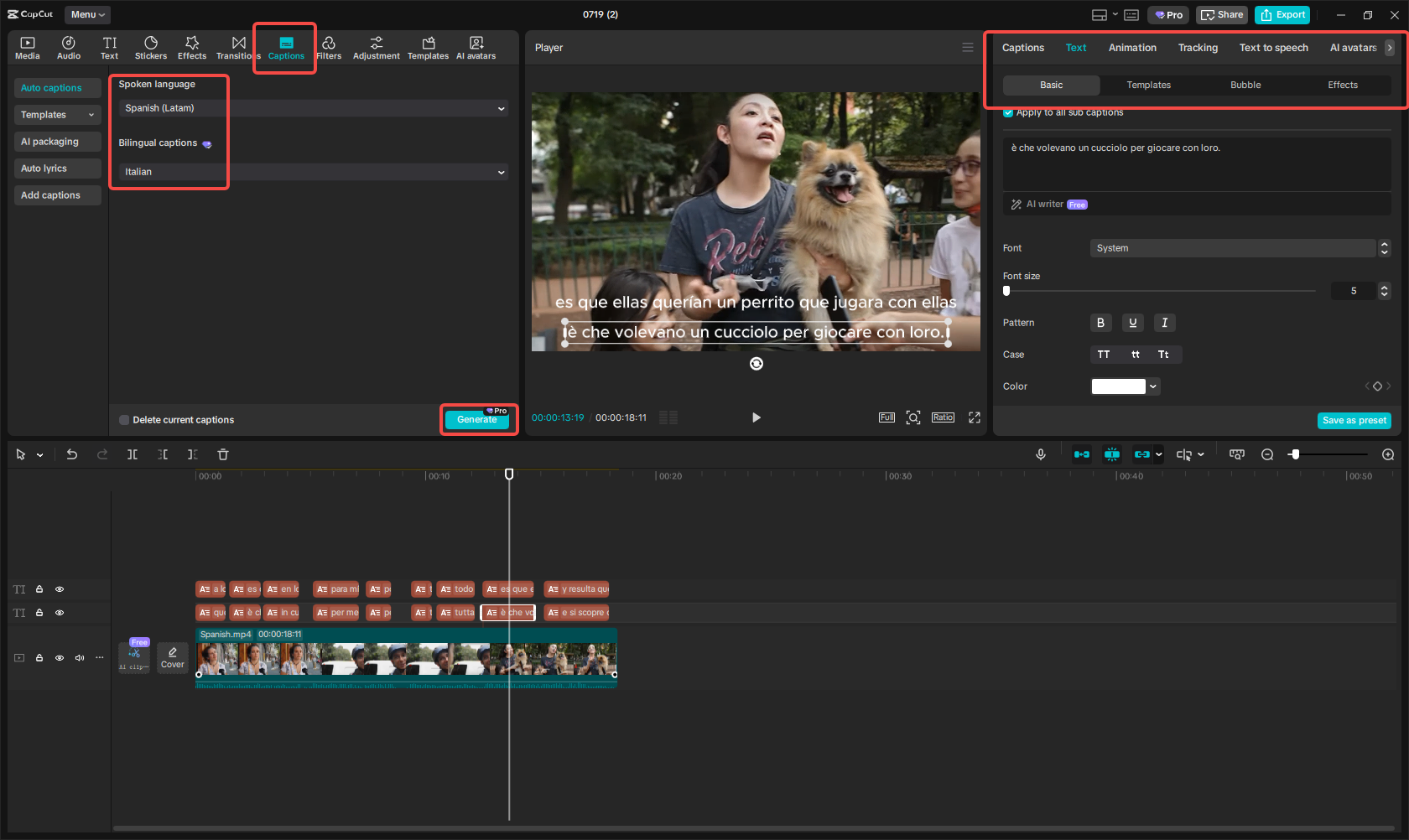Viewport: 1409px width, 840px height.
Task: Hide the top caption track
Action: (60, 589)
